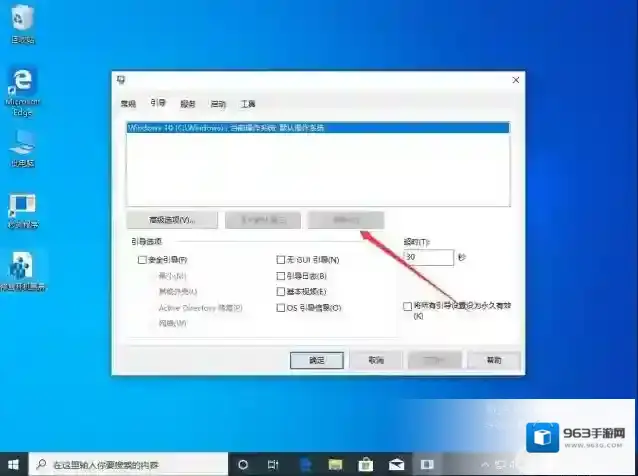Open File Explorer from the taskbar
638x476 pixels.
(x=335, y=464)
